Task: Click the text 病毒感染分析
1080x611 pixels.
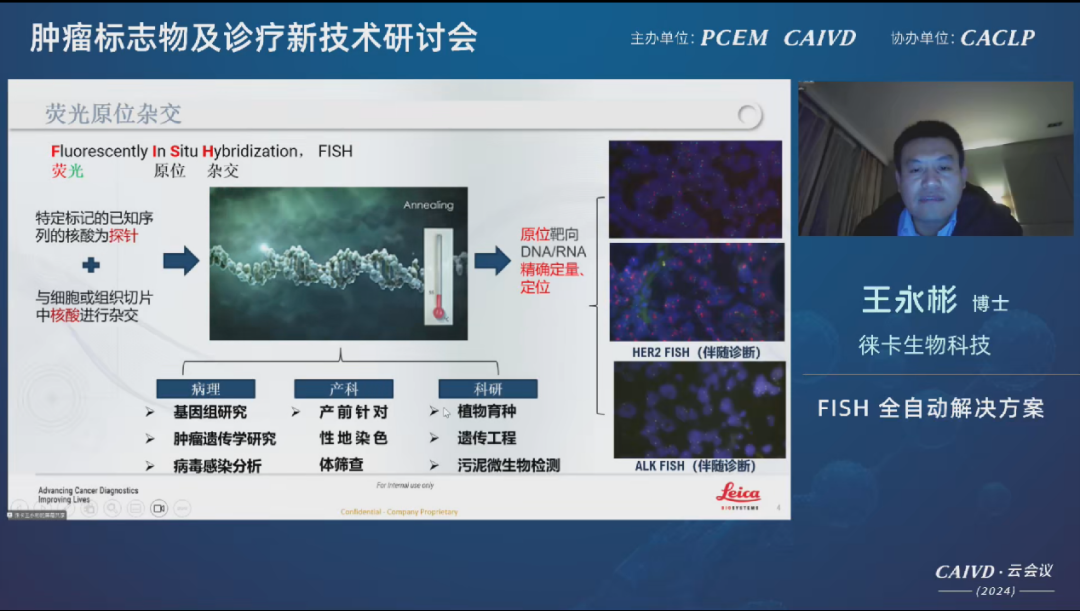Action: 217,466
